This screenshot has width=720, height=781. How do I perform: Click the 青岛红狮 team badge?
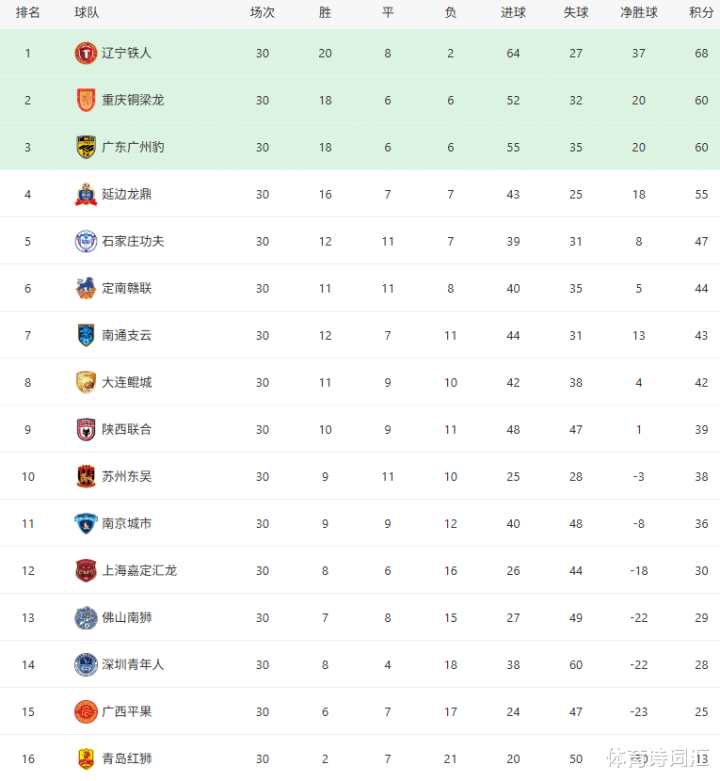pos(86,759)
